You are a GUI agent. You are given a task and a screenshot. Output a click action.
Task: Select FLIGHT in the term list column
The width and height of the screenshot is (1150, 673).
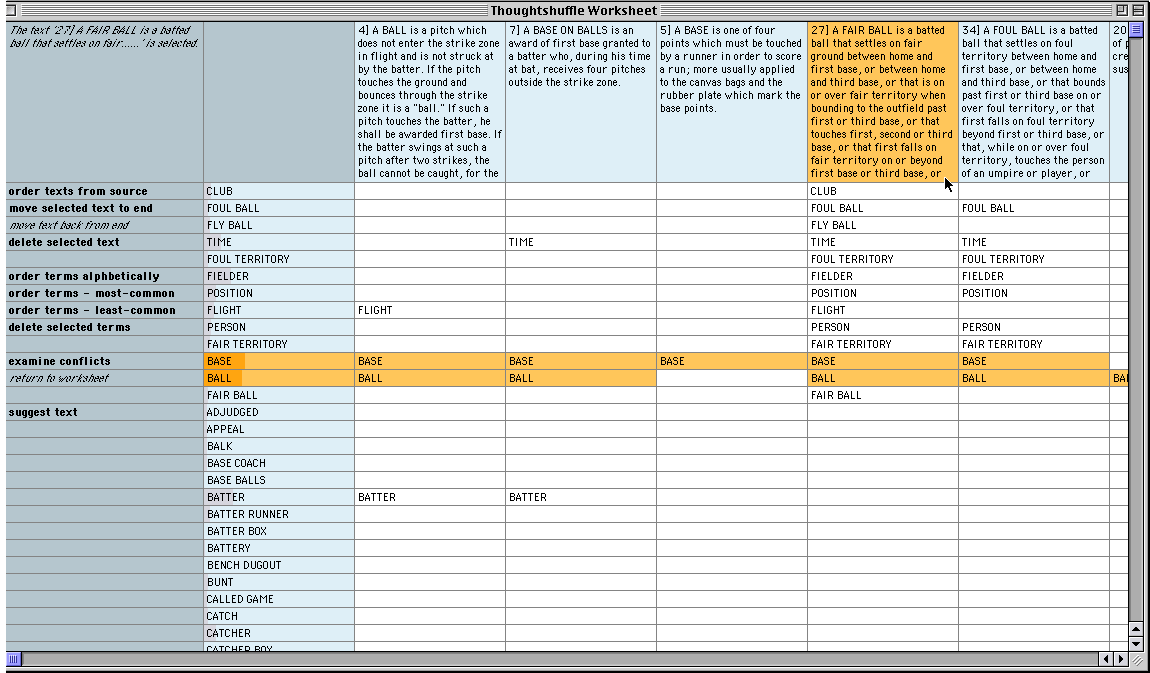click(x=279, y=310)
